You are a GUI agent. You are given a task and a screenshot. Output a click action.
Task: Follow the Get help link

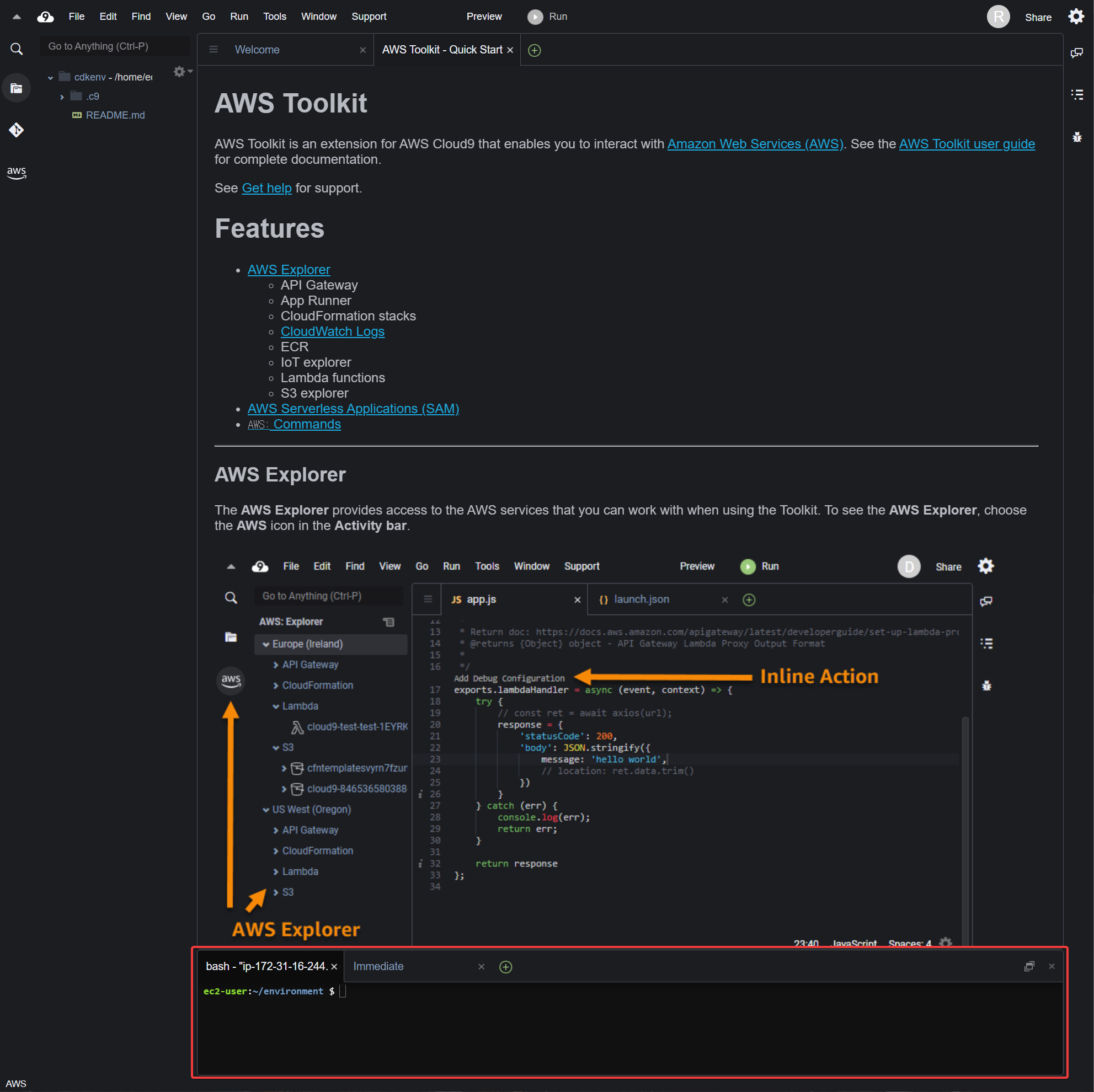(x=266, y=188)
